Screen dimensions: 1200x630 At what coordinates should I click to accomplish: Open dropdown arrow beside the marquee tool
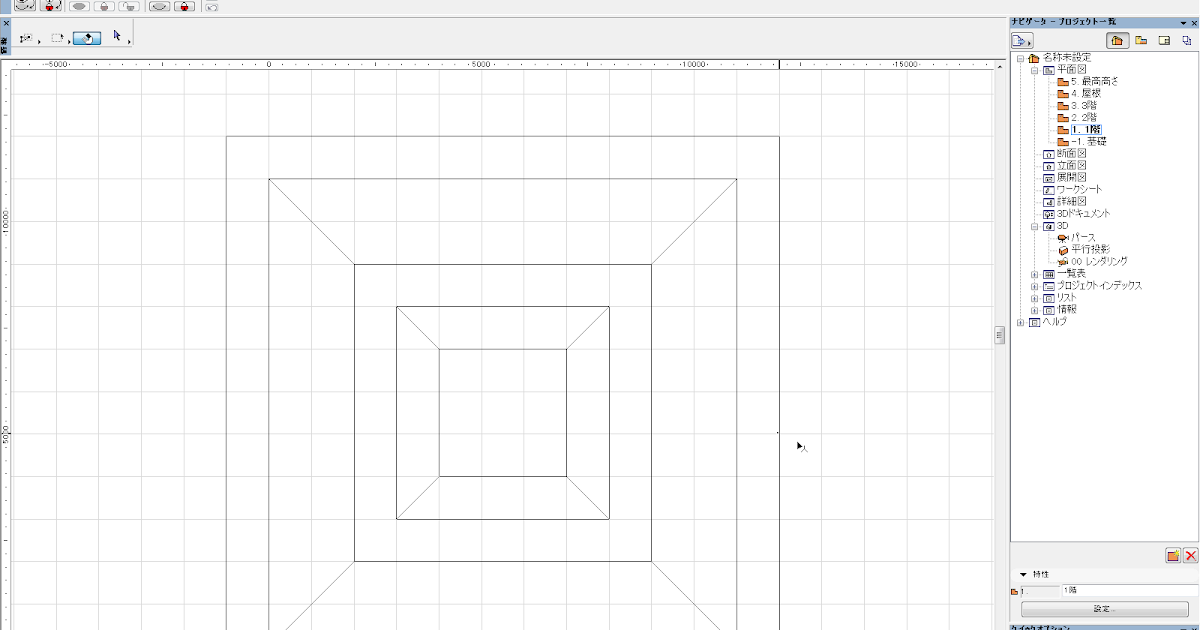(x=69, y=42)
